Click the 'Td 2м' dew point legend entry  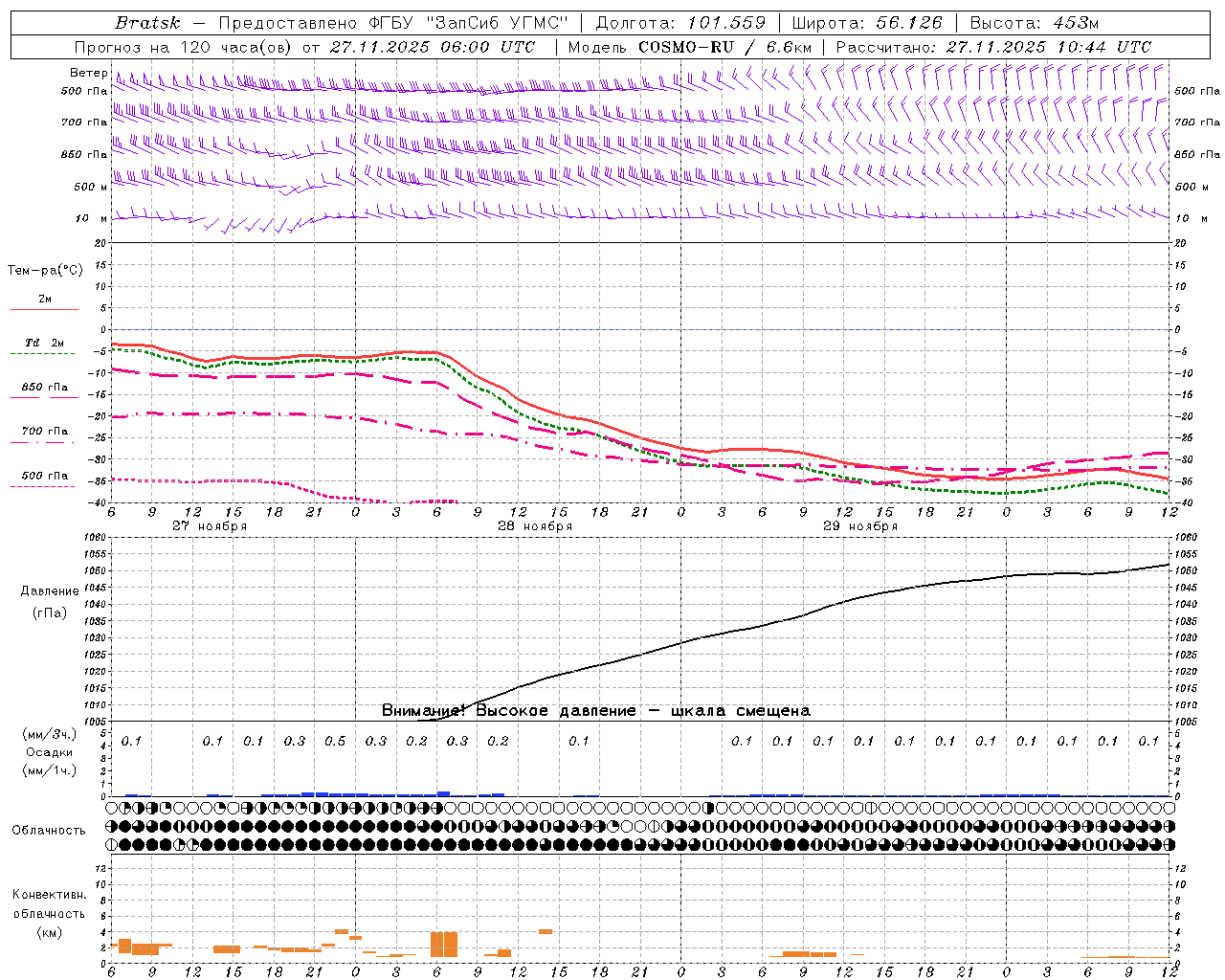click(44, 343)
